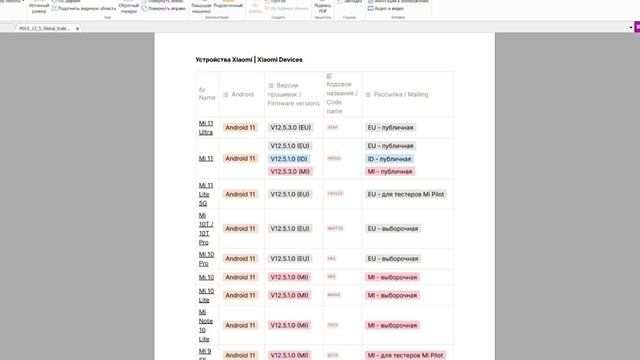Click the blue V12.5.1.0 (ID) firmware tag

pyautogui.click(x=289, y=159)
